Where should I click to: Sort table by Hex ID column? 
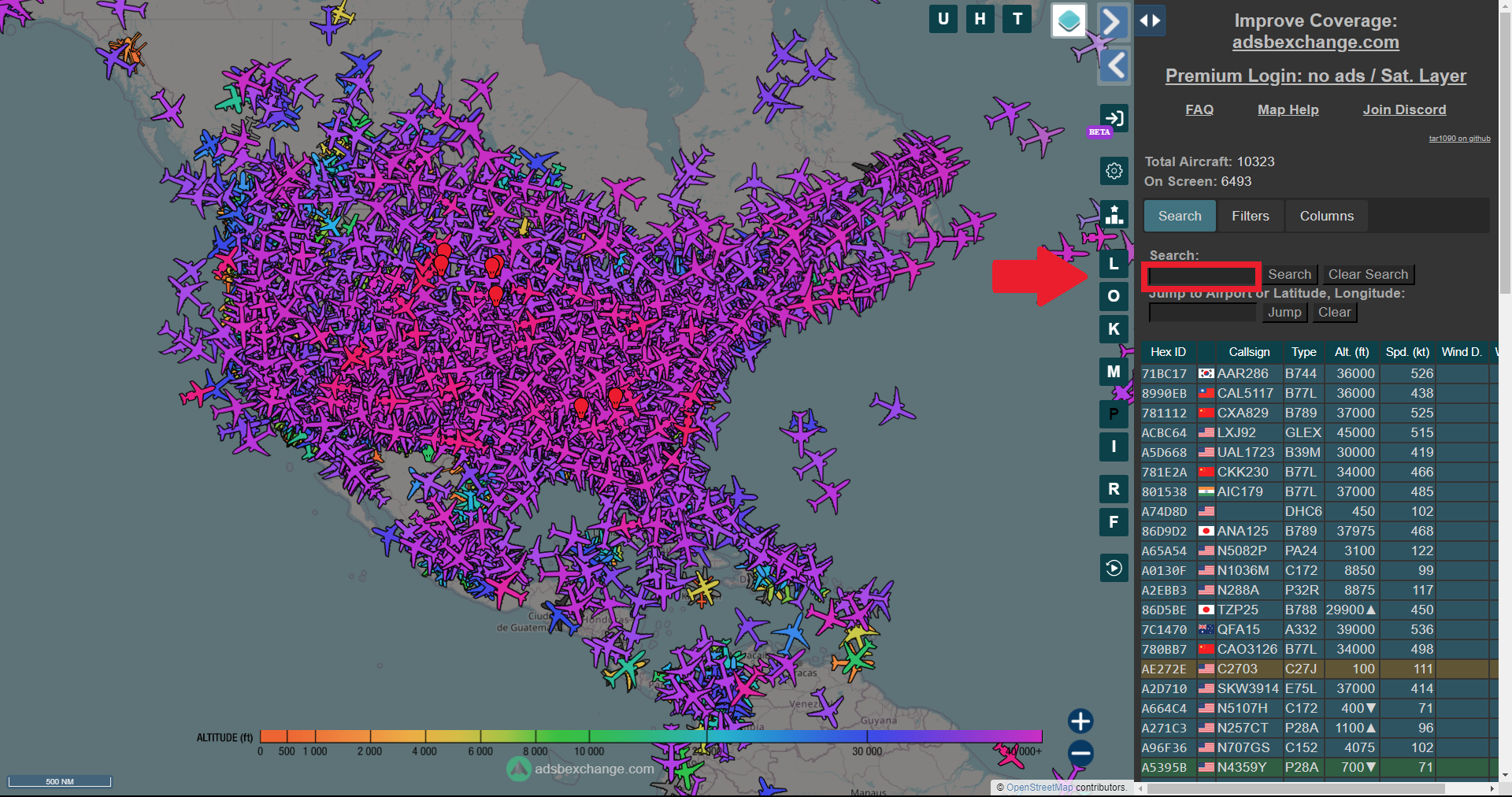pos(1168,352)
